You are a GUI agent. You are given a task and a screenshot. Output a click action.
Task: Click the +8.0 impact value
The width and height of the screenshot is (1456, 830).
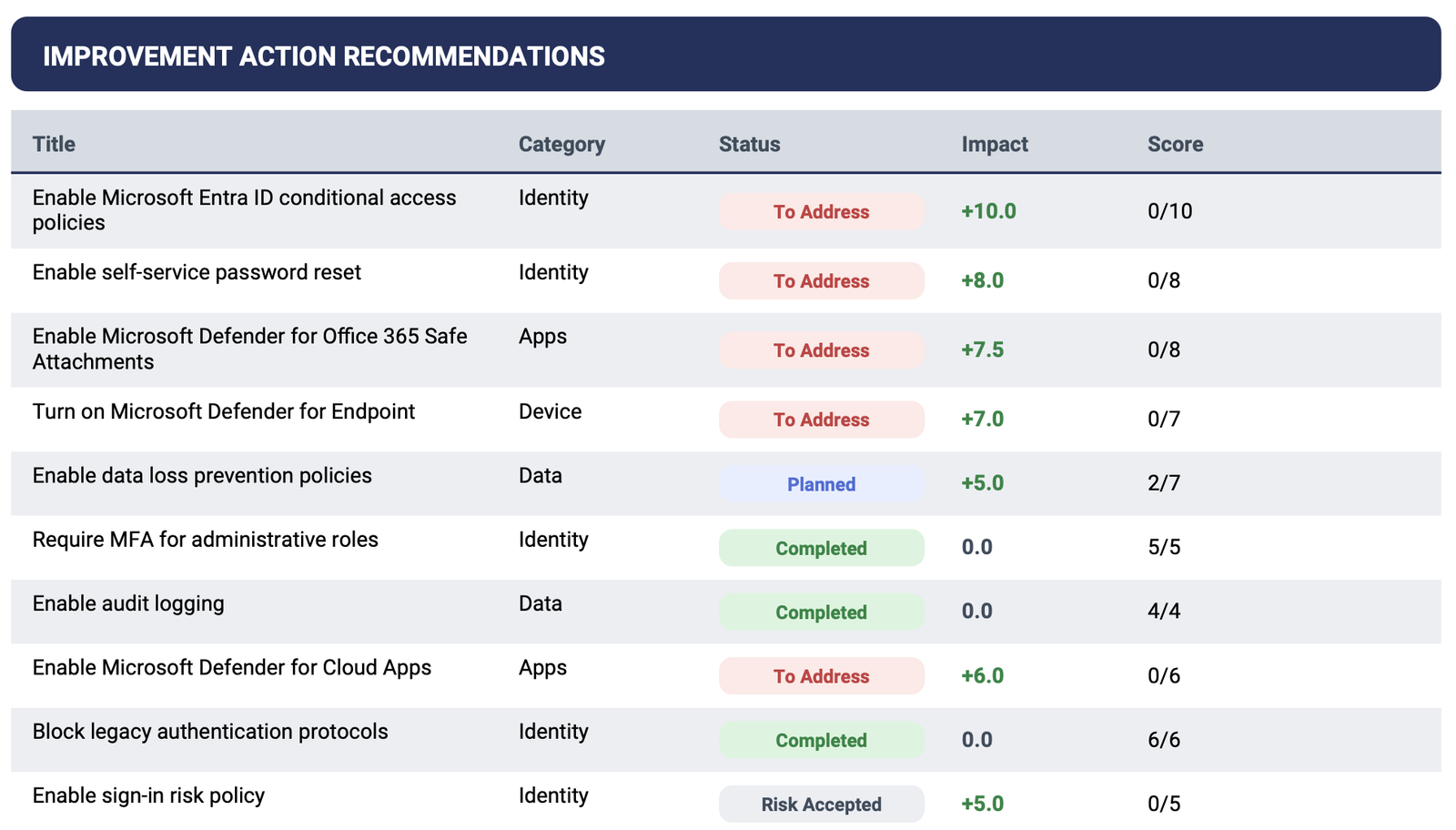(x=983, y=280)
